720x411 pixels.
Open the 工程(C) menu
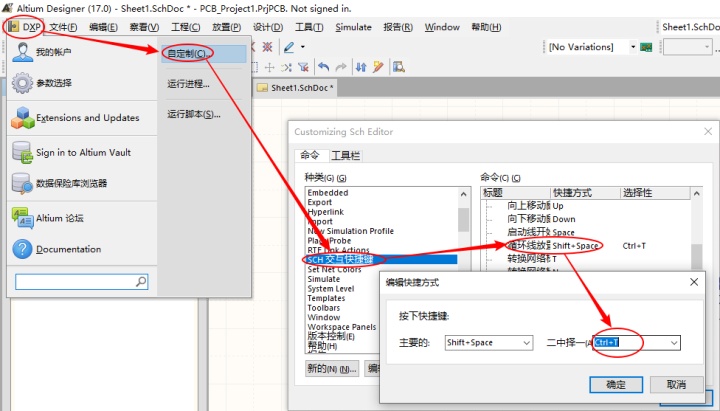pyautogui.click(x=186, y=27)
